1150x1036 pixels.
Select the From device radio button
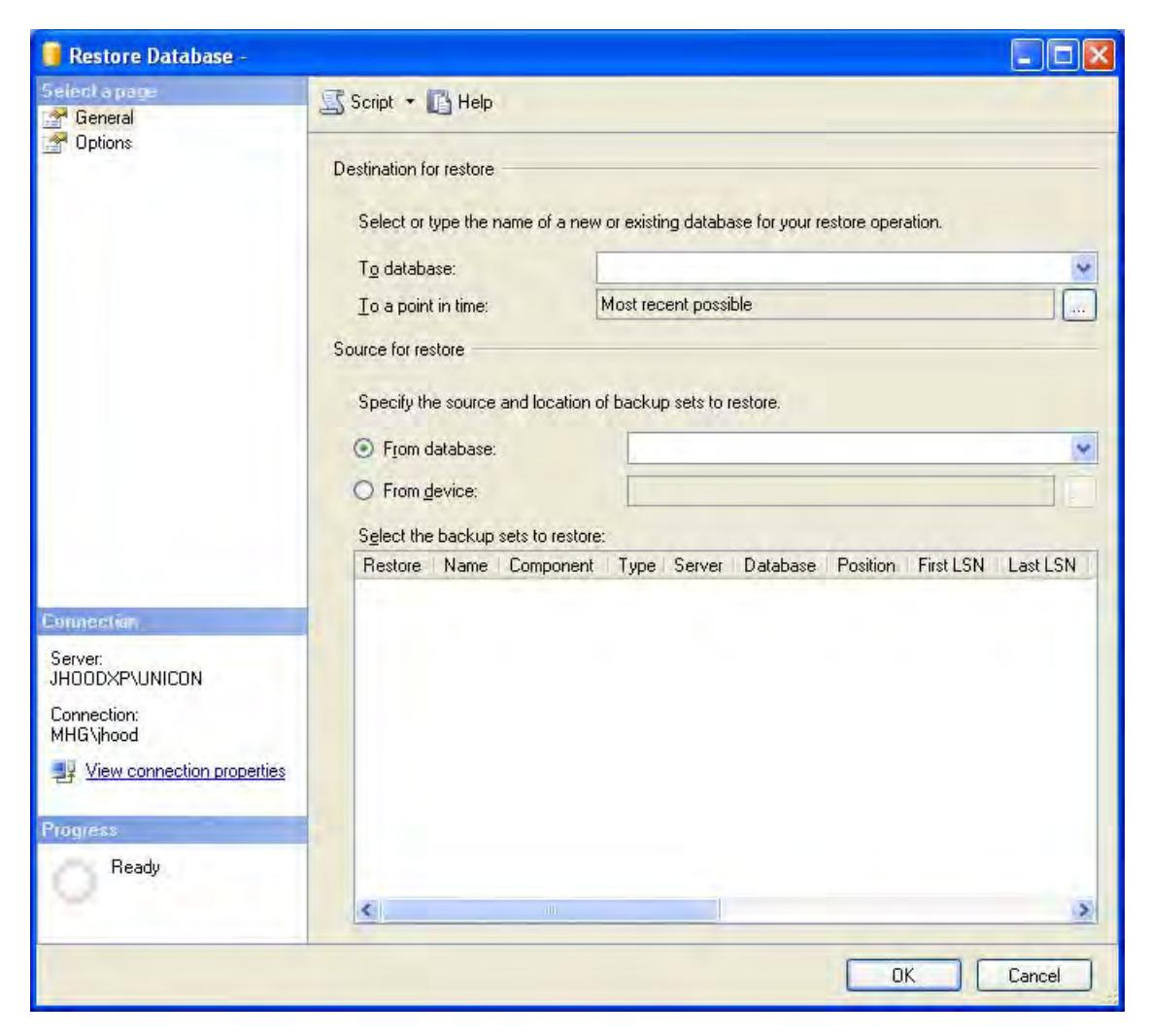coord(364,490)
